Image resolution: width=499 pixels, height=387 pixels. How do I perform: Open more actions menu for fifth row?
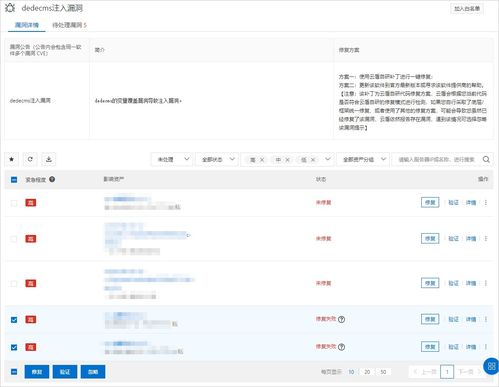click(486, 347)
